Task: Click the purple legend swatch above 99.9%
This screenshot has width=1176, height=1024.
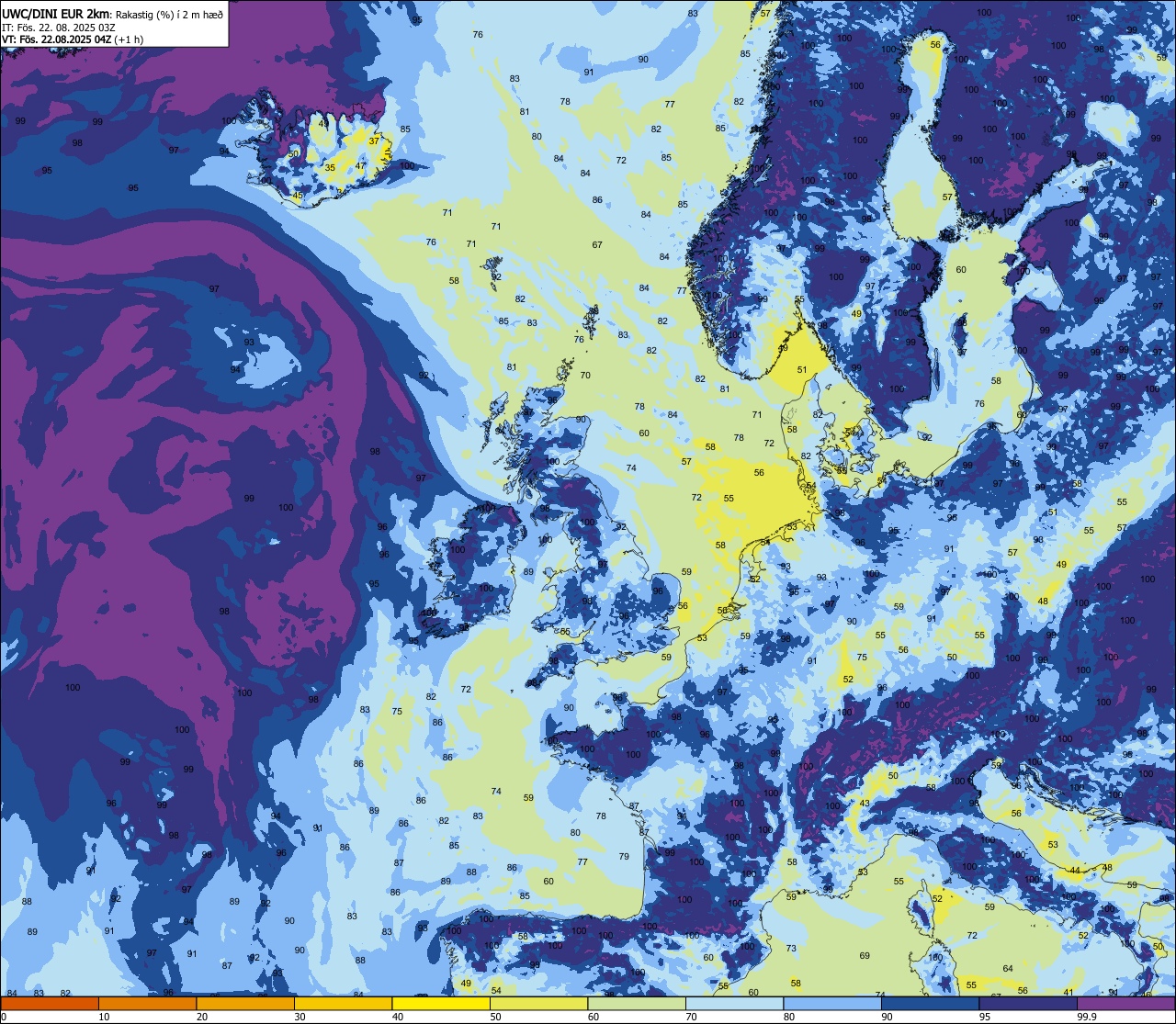Action: tap(1126, 1004)
